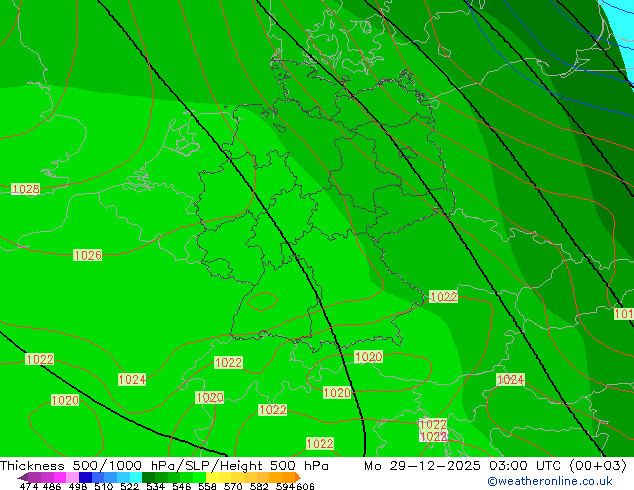Click the orange arrow end of the legend
Screen dimensions: 634x490
[x=298, y=477]
